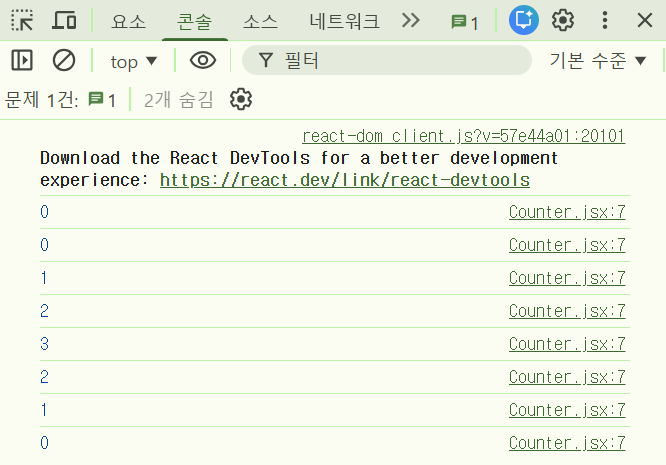Toggle the console sidebar panel
The width and height of the screenshot is (666, 465).
coord(22,61)
